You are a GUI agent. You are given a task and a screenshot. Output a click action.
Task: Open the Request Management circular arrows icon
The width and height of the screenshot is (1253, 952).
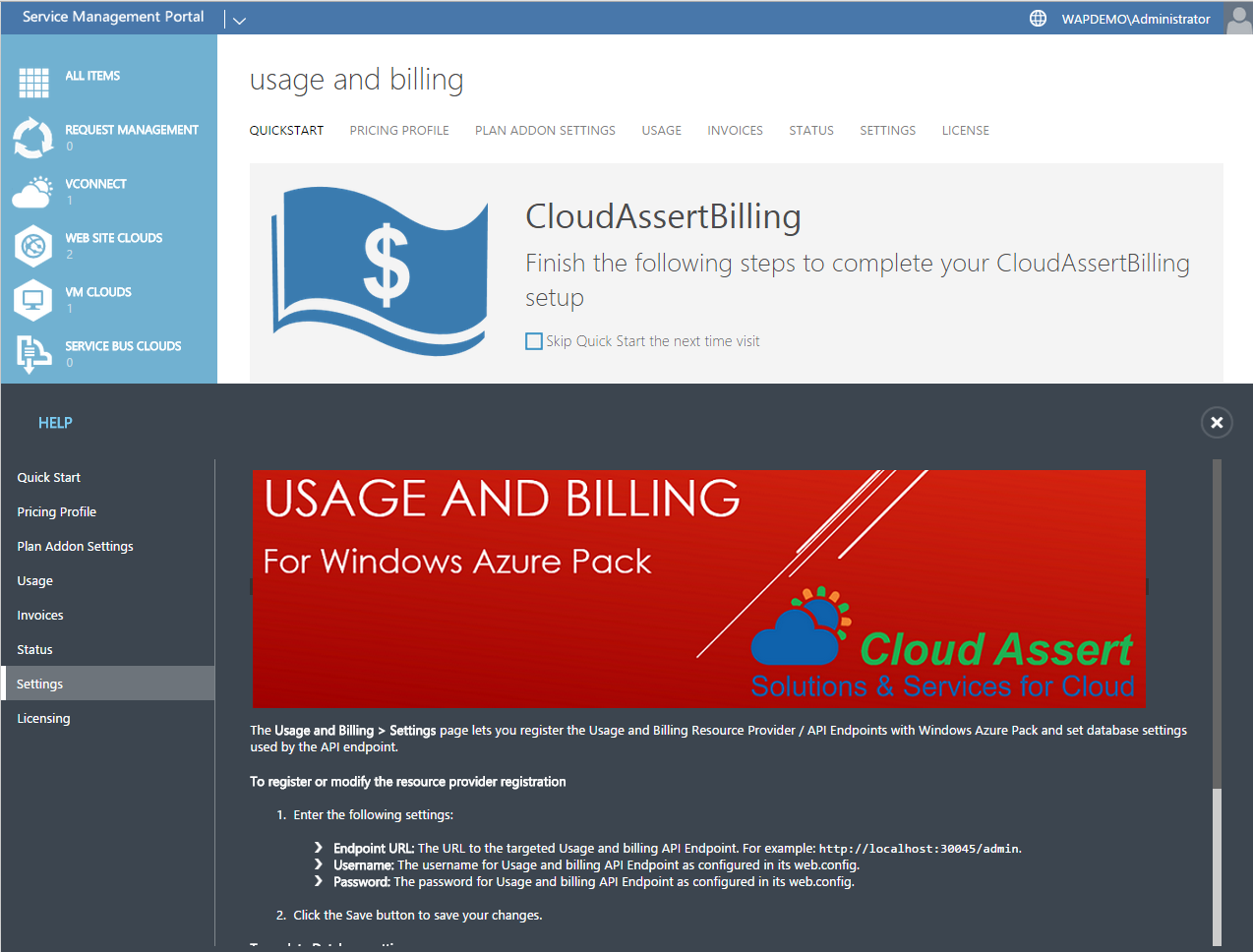33,137
